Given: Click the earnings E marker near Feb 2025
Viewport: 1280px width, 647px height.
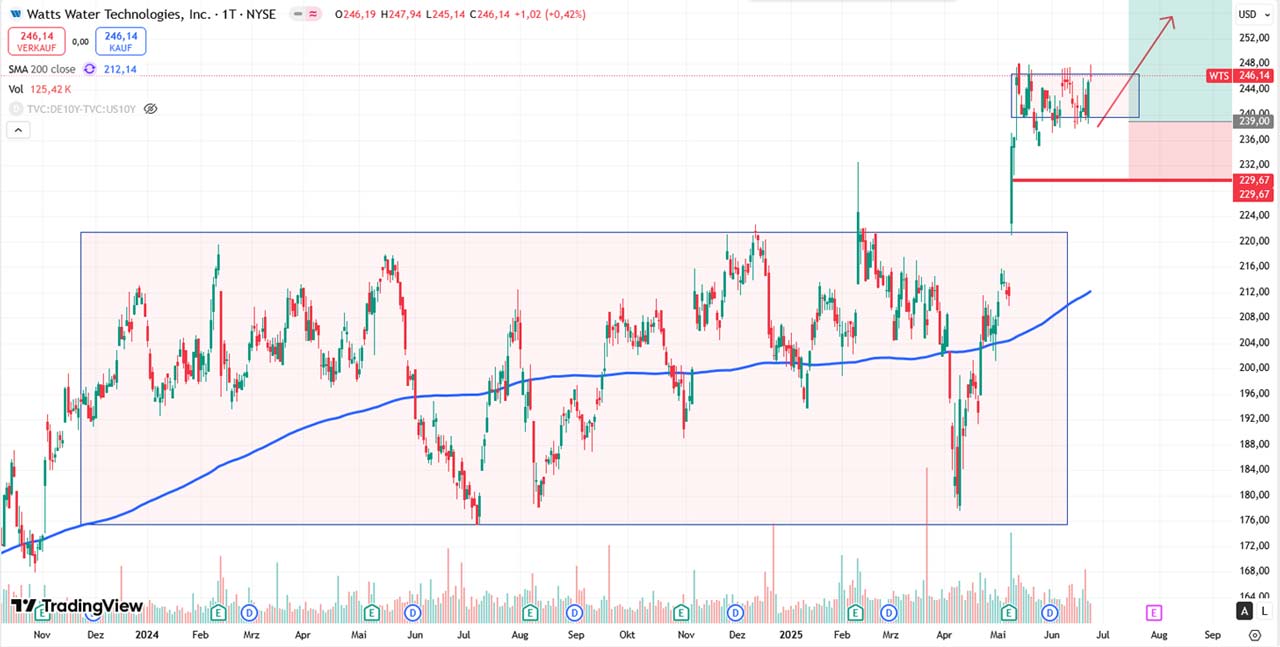Looking at the screenshot, I should click(856, 612).
